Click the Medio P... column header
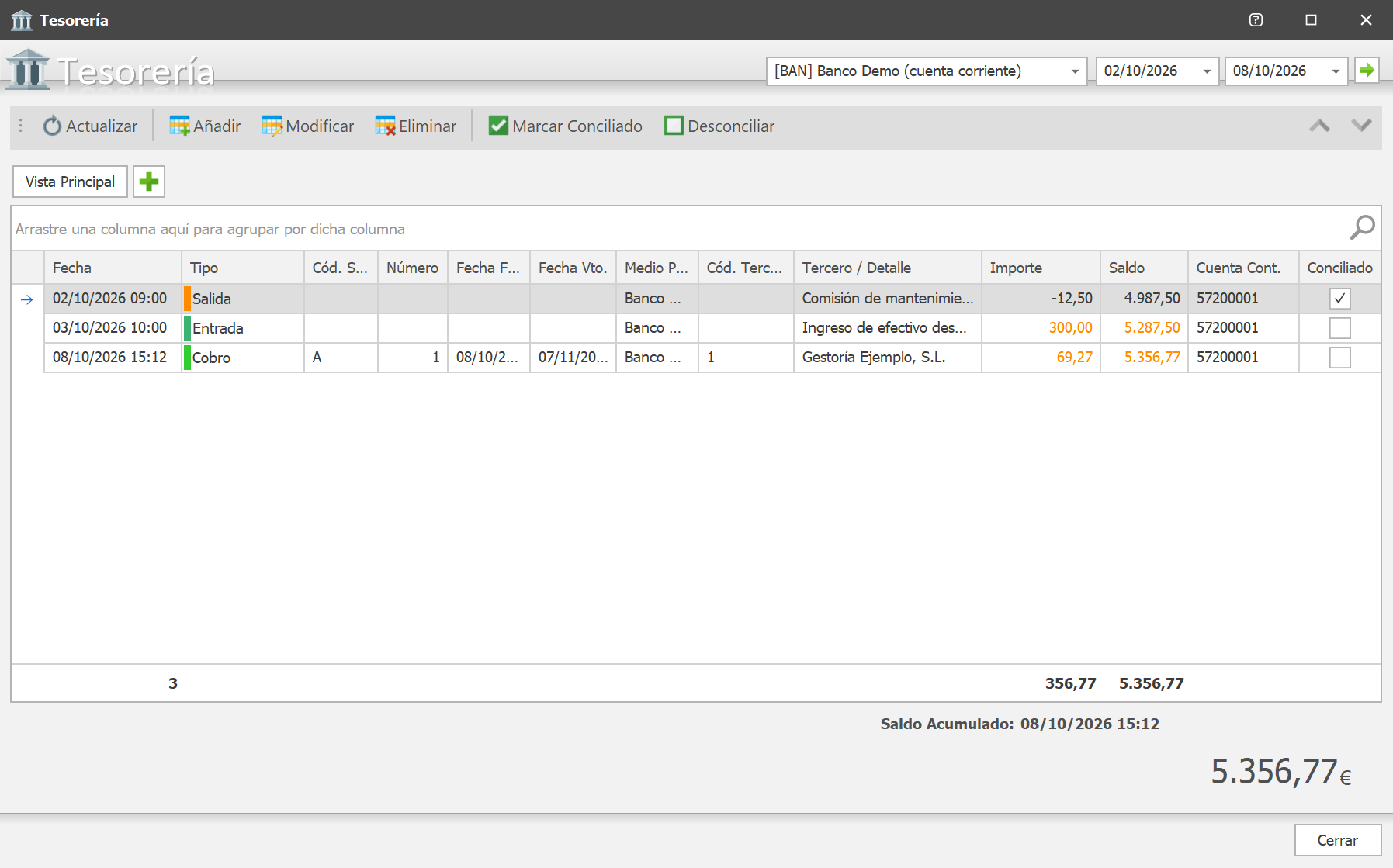 pyautogui.click(x=657, y=268)
